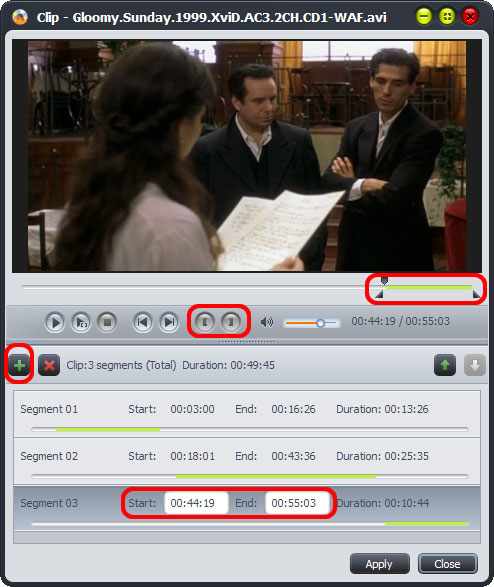Viewport: 494px width, 587px height.
Task: Close window with red X title button
Action: (470, 16)
